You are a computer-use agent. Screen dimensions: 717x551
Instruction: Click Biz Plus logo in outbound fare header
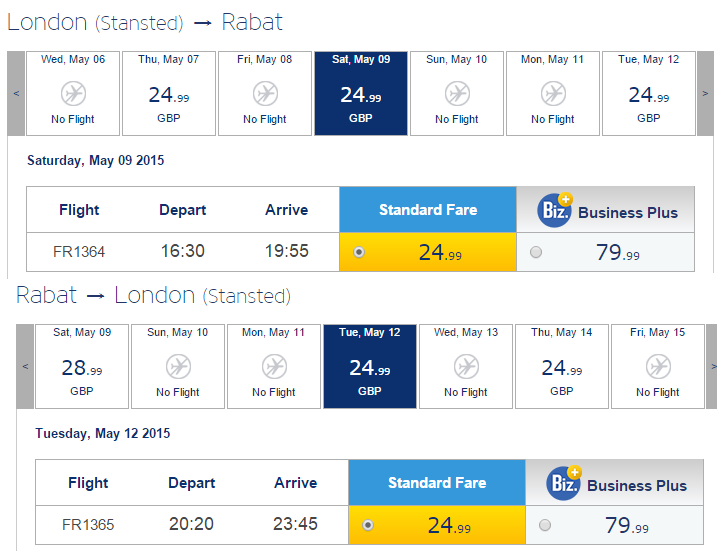[x=555, y=210]
